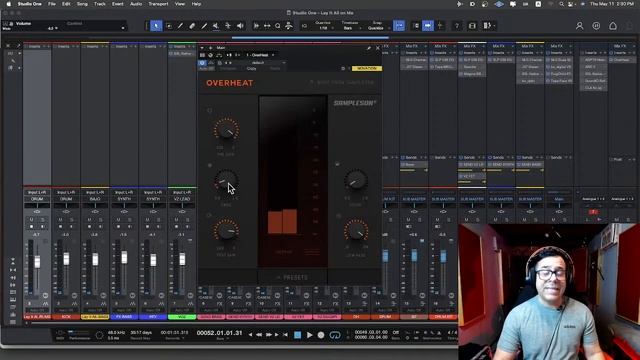
Task: Select the Listen (speaker) tool
Action: (240, 26)
